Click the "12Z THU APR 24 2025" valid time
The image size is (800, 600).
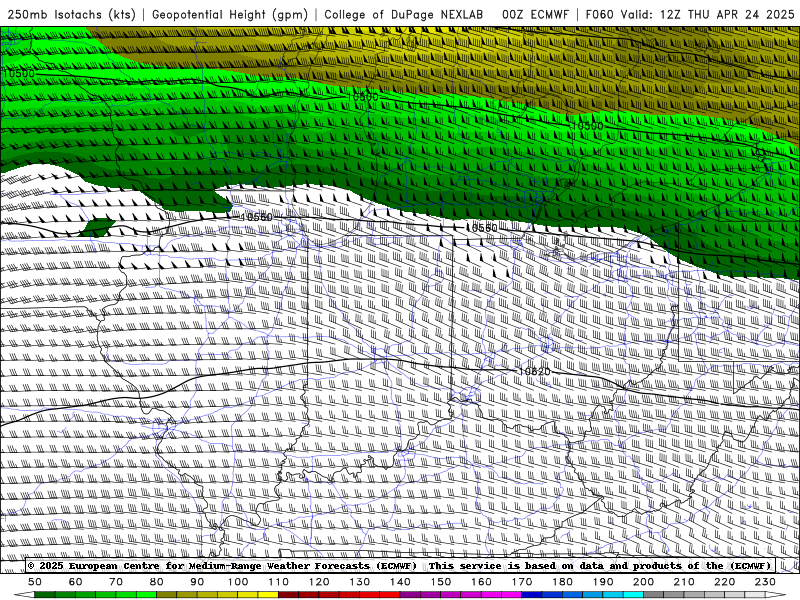pyautogui.click(x=727, y=14)
